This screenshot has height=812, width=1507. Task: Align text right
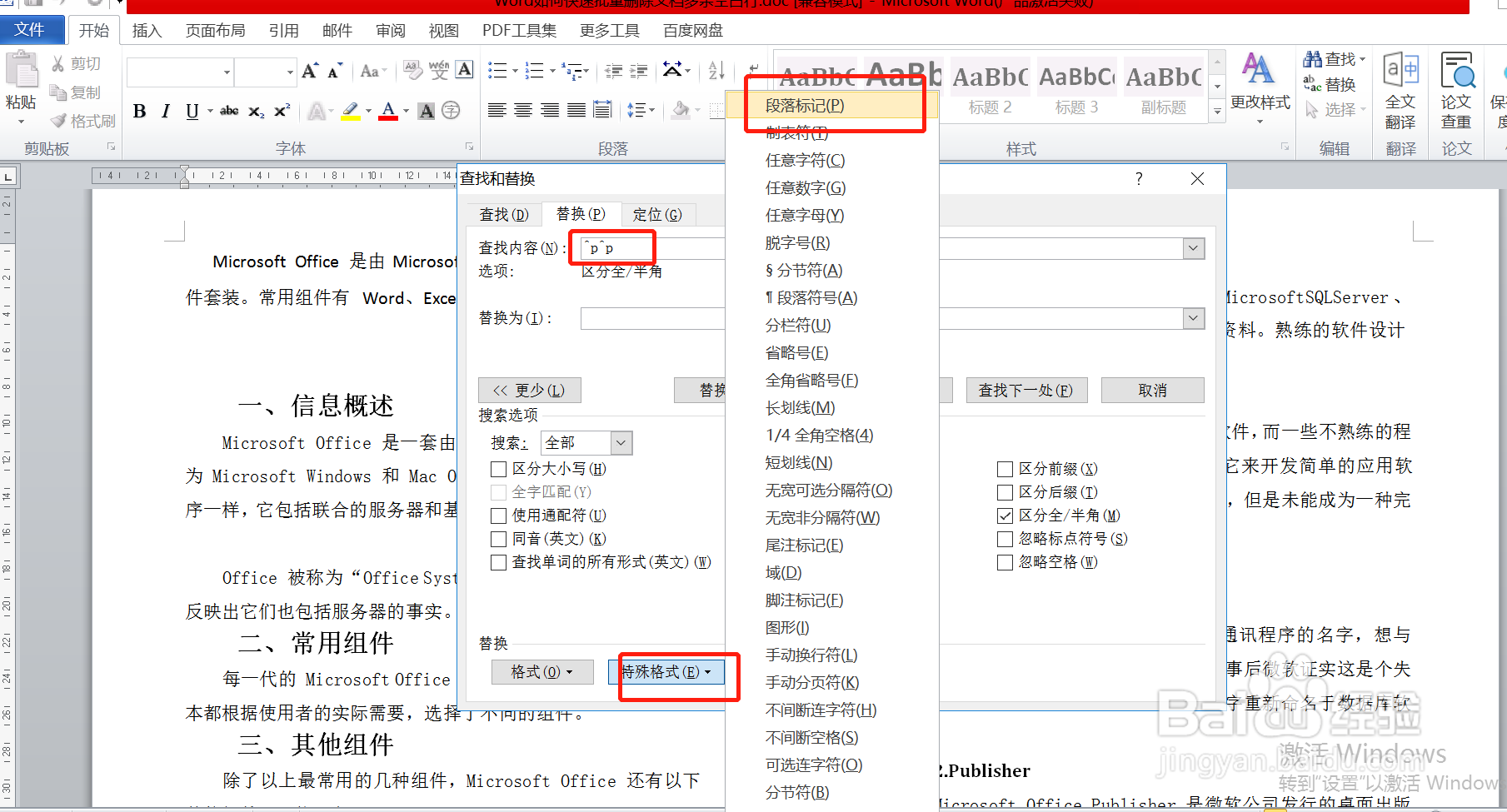coord(550,110)
